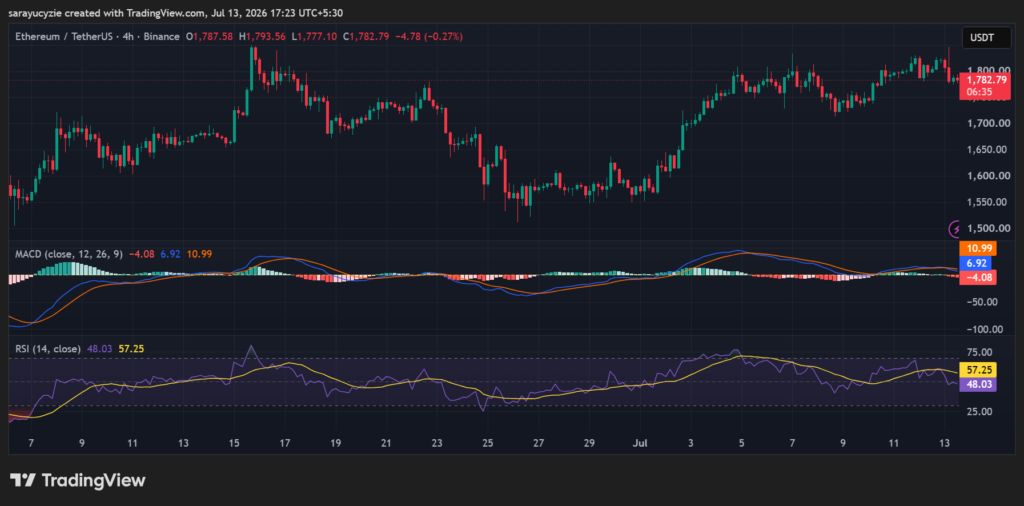1024x506 pixels.
Task: Click the Binance exchange name in the legend
Action: pos(160,37)
